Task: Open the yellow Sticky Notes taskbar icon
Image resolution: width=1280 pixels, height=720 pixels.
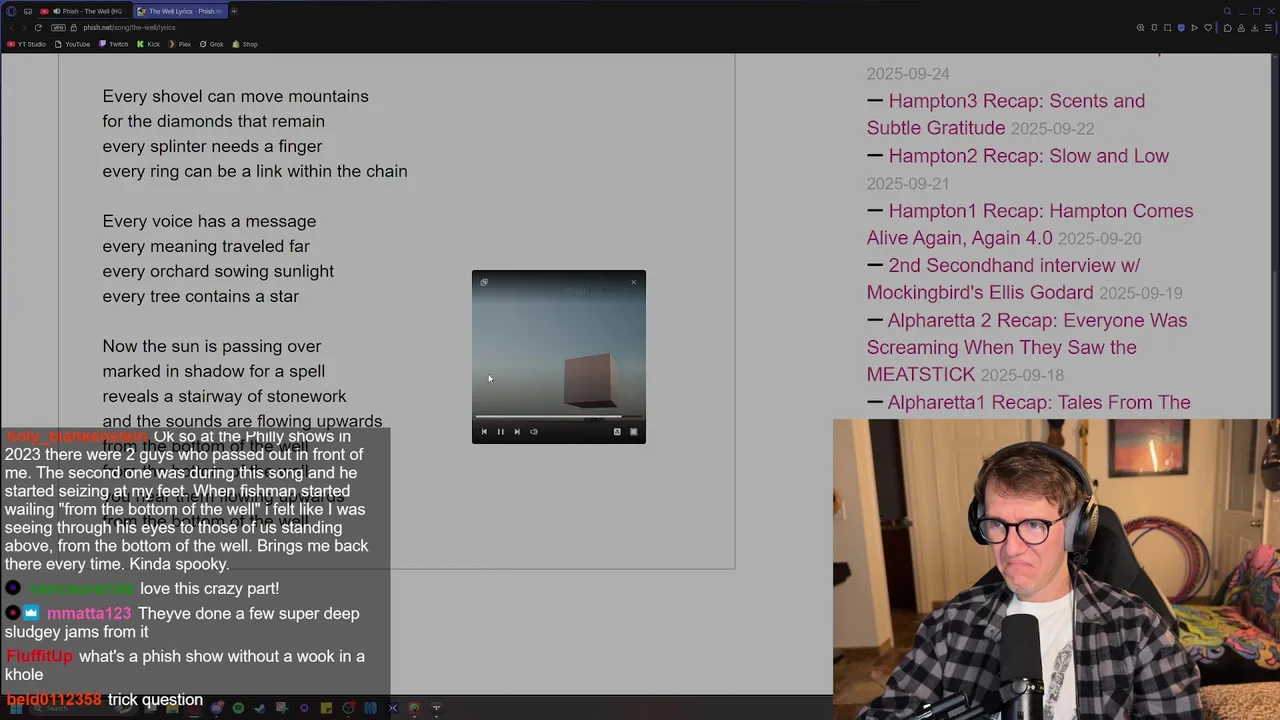Action: [x=326, y=708]
